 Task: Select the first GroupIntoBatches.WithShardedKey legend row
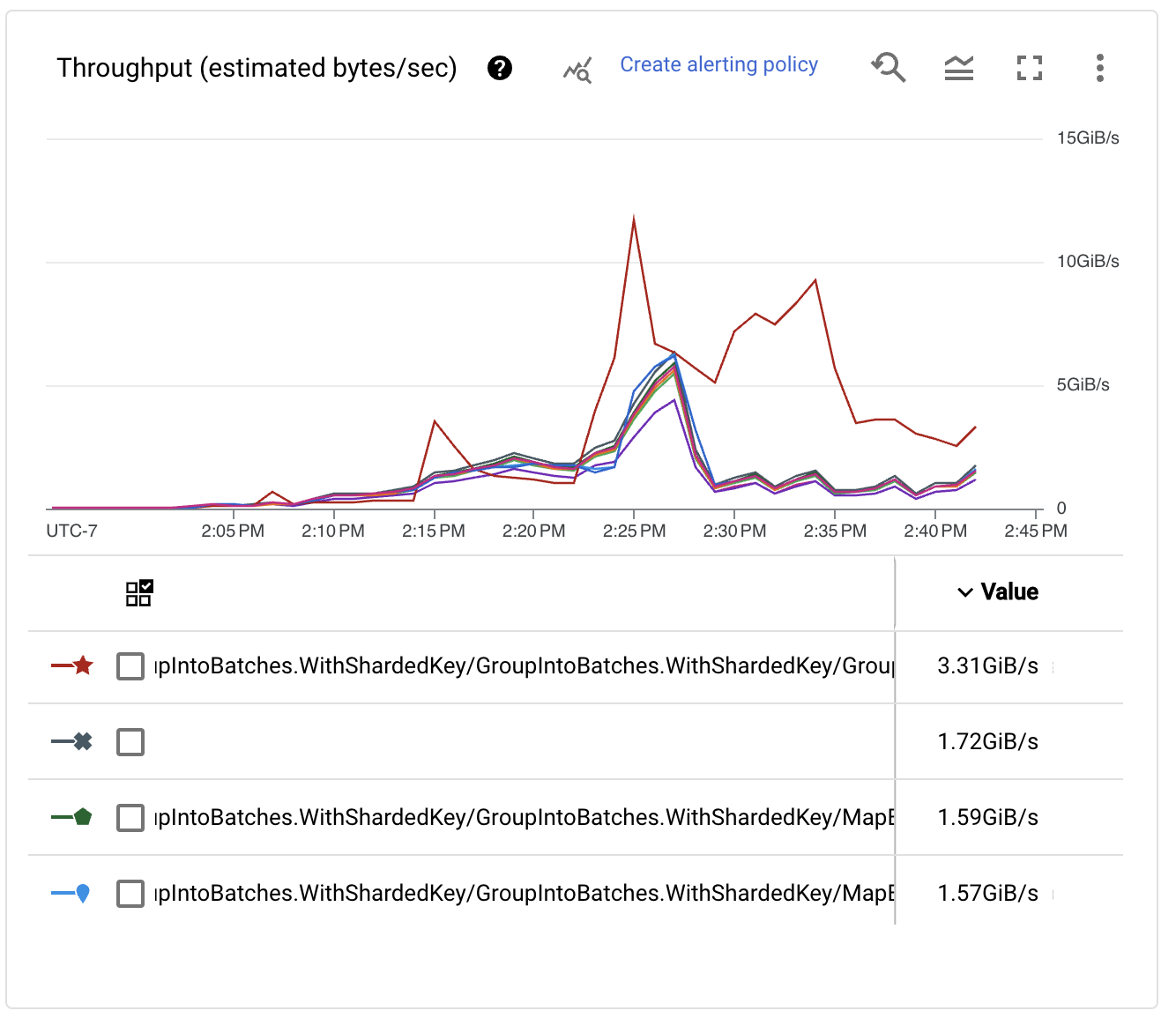(x=524, y=666)
